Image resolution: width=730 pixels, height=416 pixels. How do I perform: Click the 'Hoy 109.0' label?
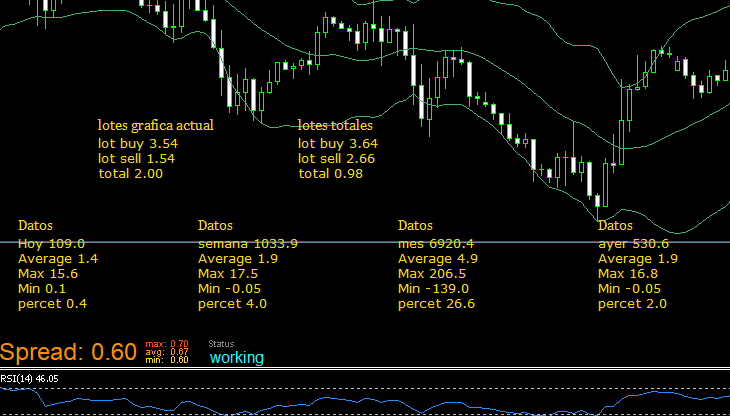pos(51,243)
